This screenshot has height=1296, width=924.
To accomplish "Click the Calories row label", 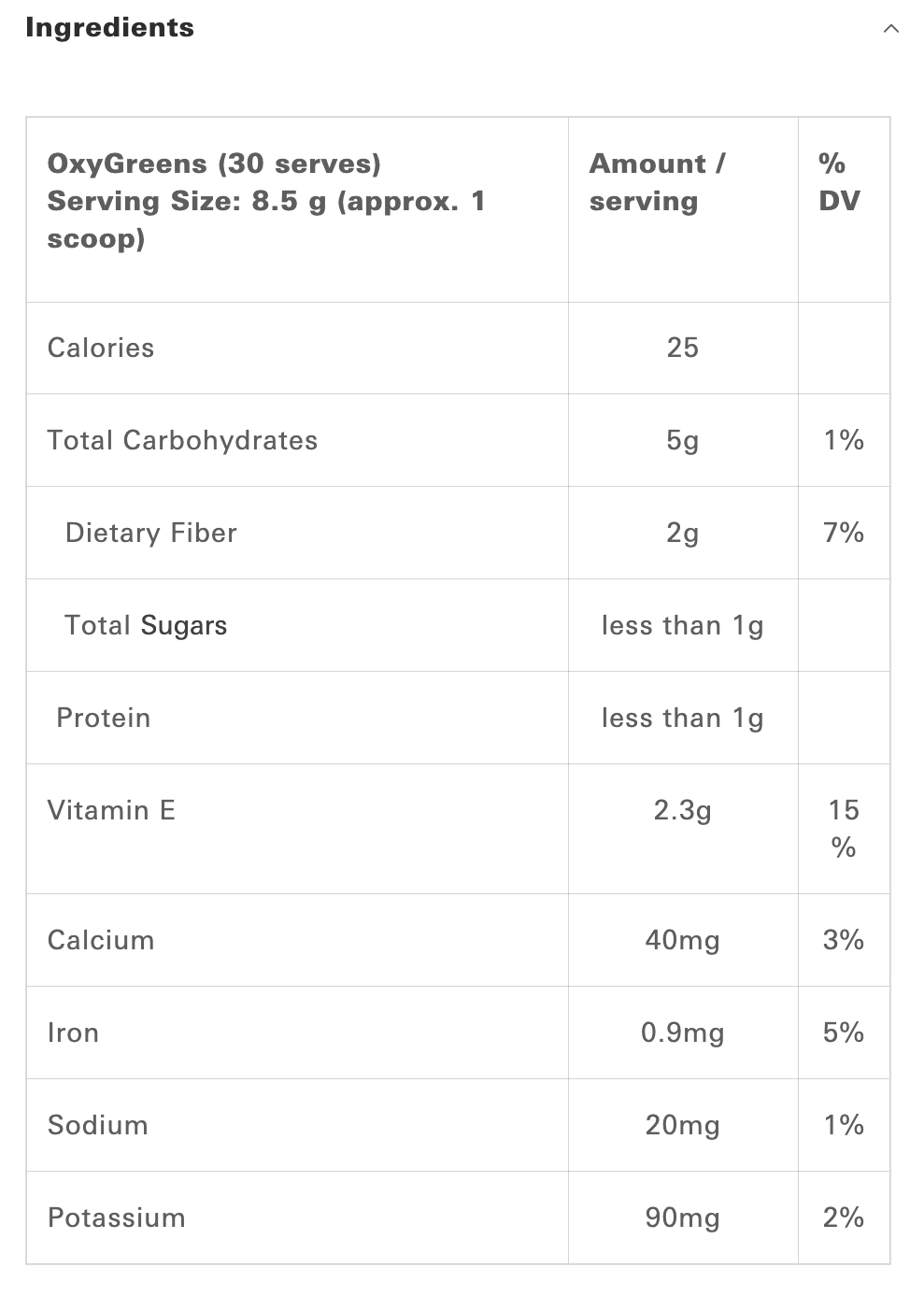I will 101,348.
